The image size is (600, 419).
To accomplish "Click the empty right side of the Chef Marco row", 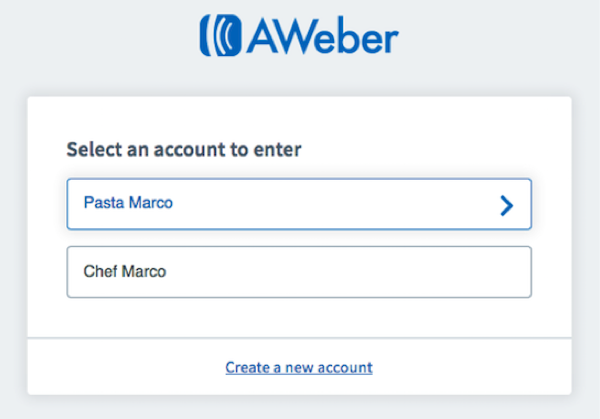I will click(x=421, y=272).
